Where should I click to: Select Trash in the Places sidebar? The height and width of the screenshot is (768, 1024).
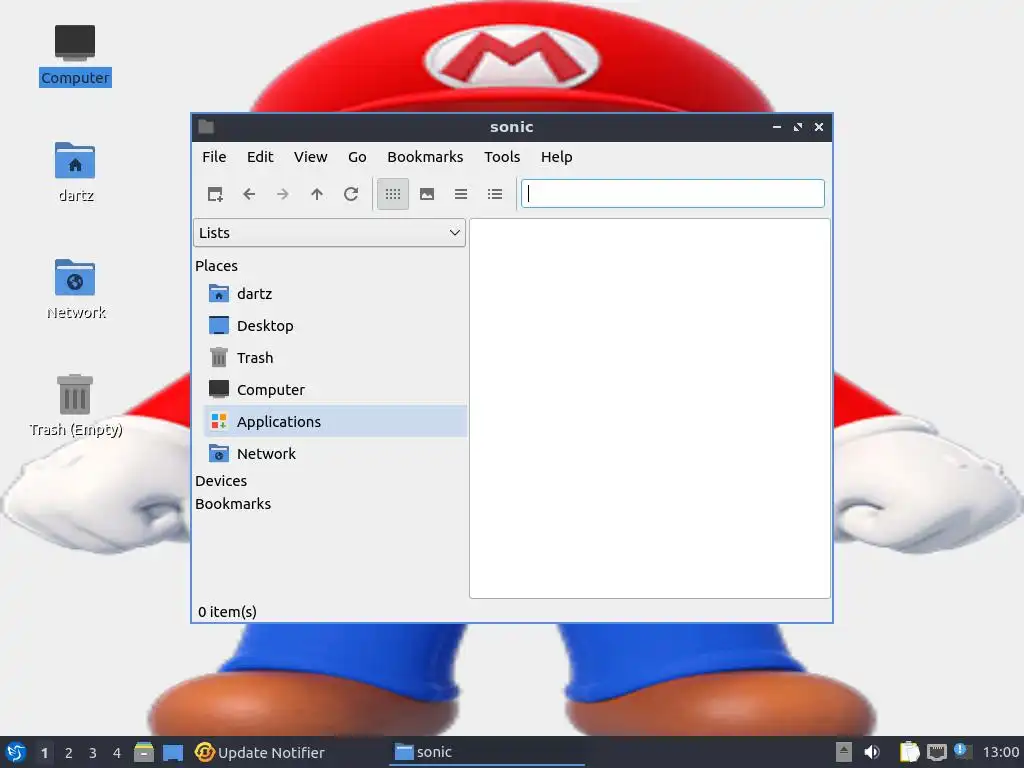[x=335, y=358]
